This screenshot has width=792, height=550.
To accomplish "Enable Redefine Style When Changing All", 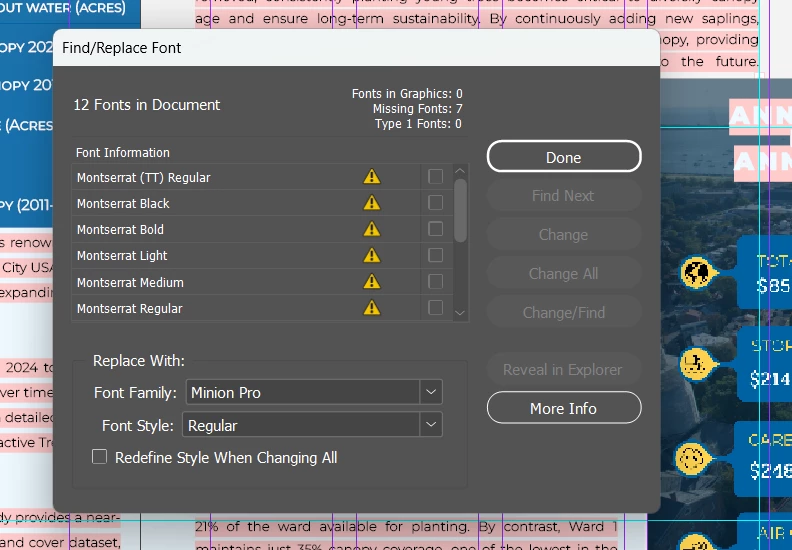I will pos(100,457).
